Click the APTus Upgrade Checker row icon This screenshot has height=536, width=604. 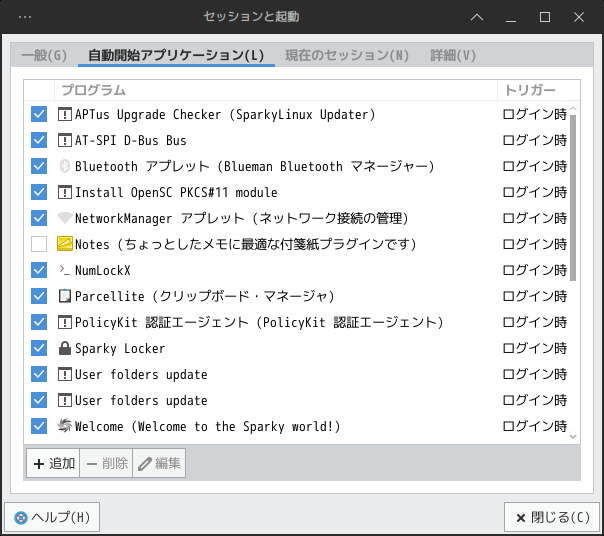point(64,114)
